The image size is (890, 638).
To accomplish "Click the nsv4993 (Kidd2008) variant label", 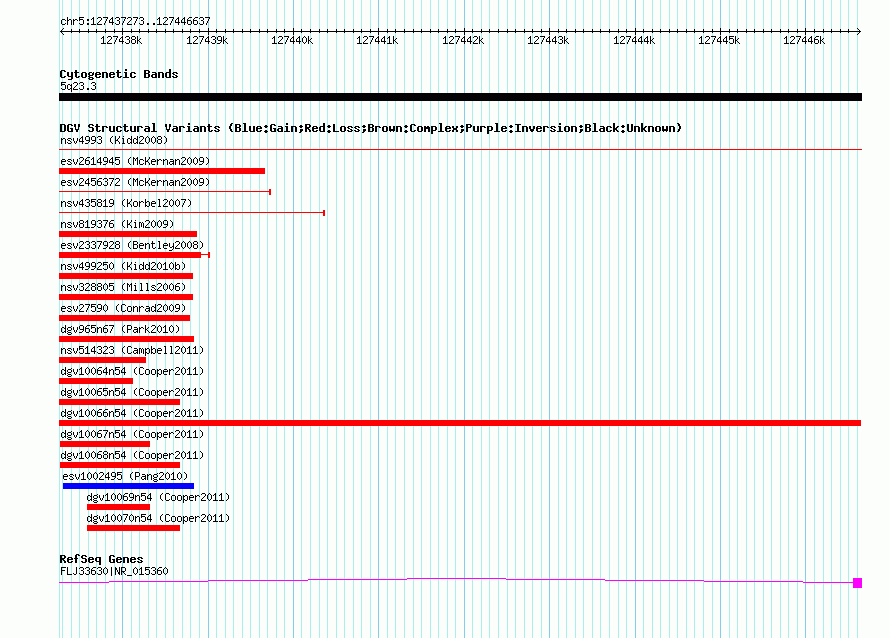I will (114, 140).
